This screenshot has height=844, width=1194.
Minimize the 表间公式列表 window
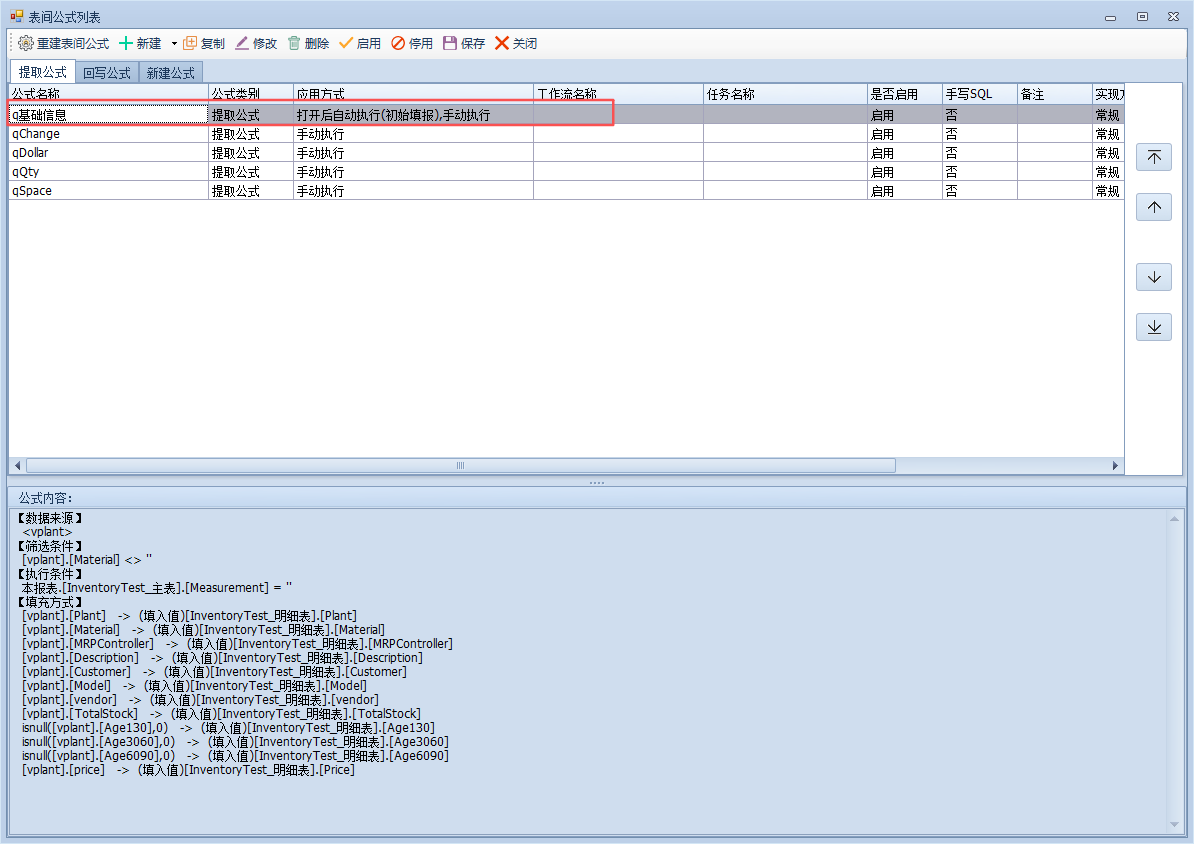point(1110,17)
